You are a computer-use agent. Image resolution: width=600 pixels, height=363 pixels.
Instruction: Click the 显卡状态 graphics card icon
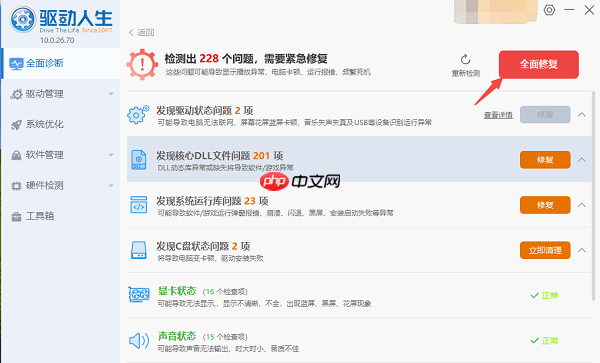pos(139,295)
